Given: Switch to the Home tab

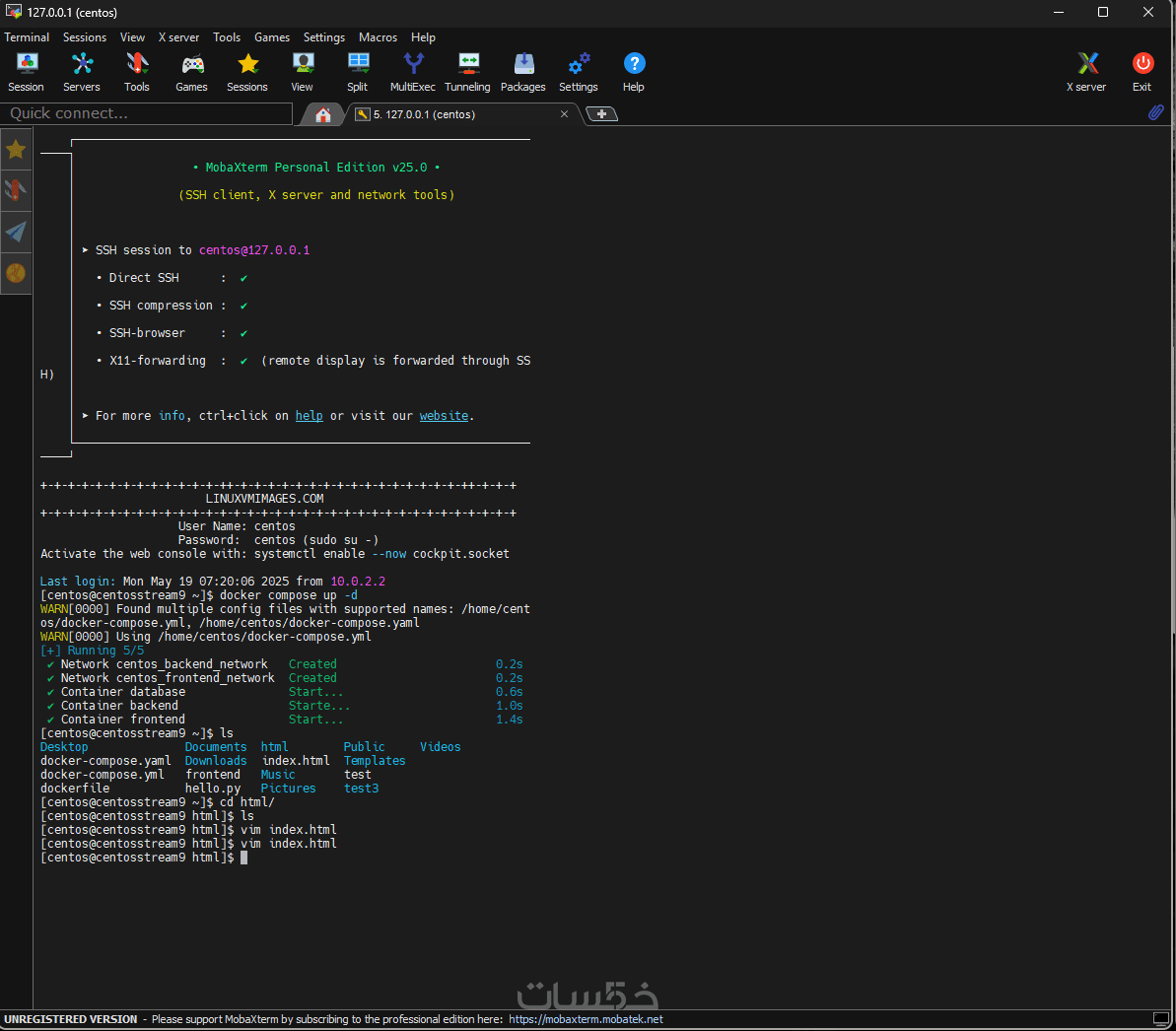Looking at the screenshot, I should click(322, 114).
